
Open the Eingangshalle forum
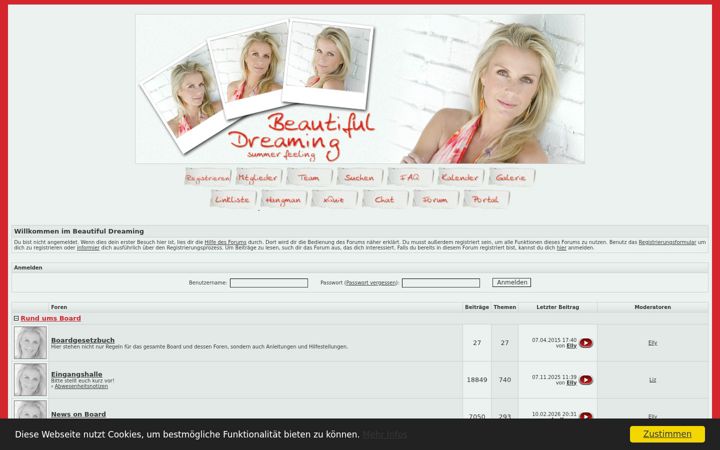click(77, 374)
